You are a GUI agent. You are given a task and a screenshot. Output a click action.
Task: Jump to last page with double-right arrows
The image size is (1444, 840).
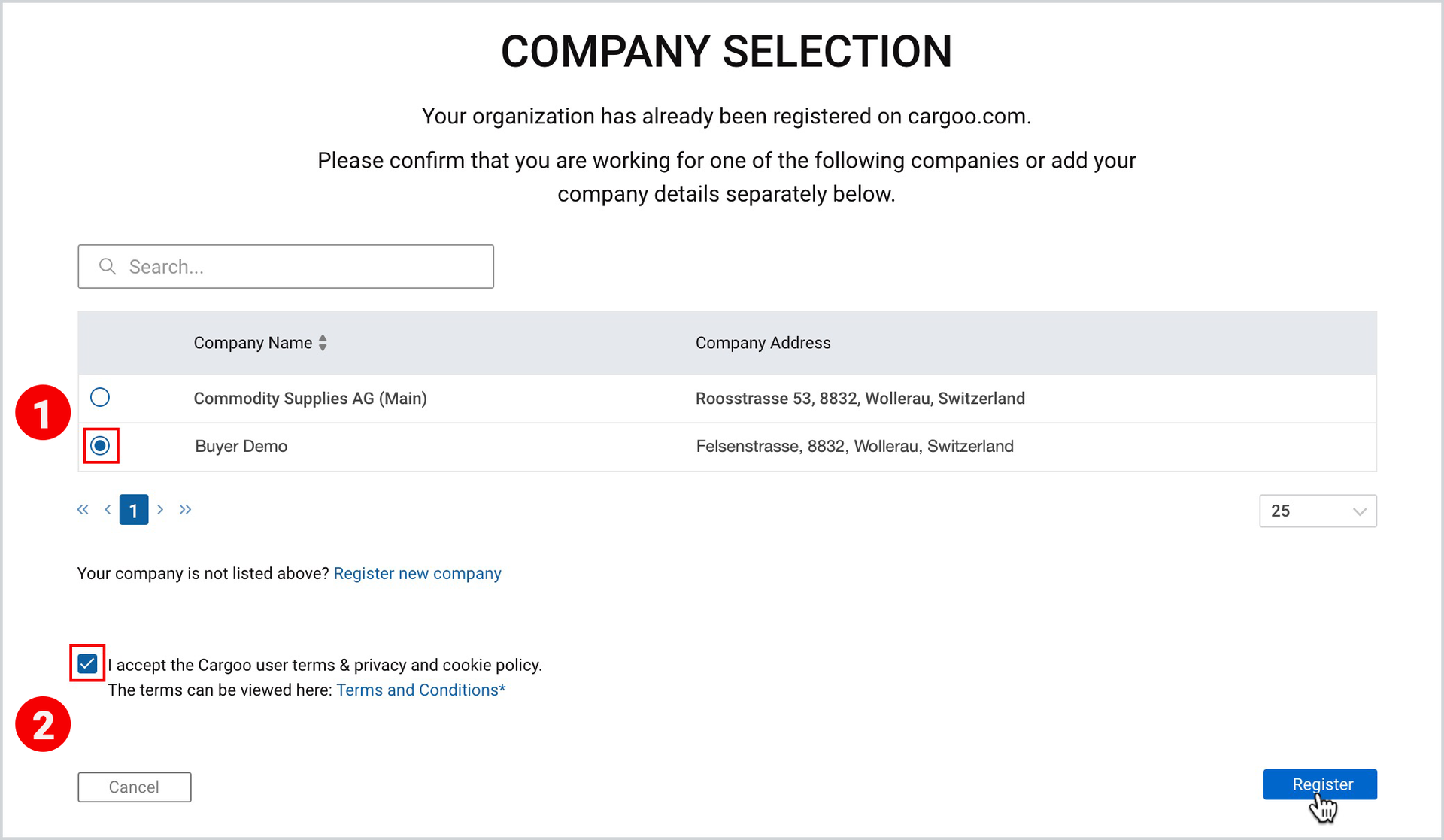[x=185, y=510]
